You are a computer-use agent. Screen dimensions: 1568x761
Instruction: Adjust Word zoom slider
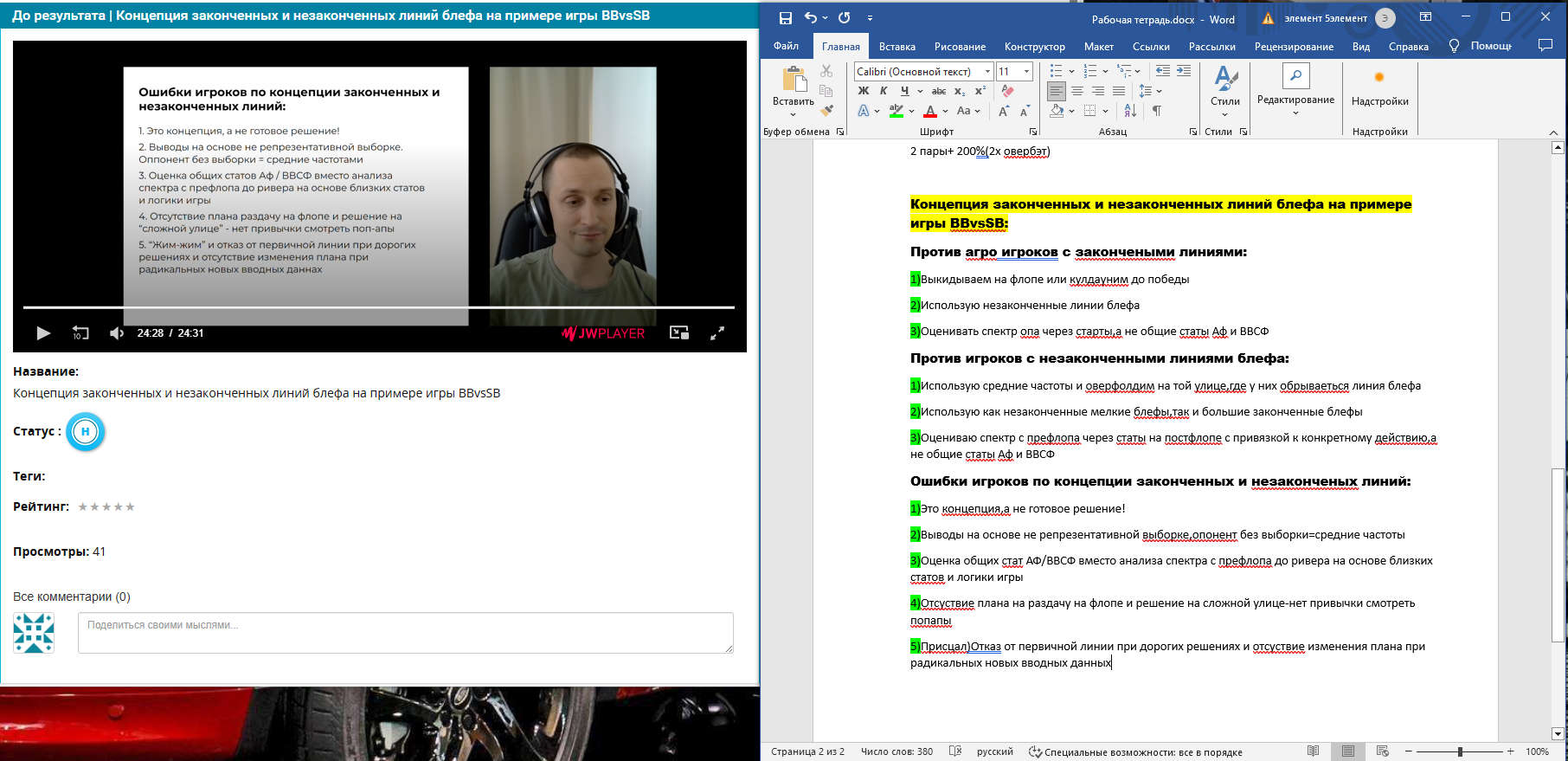(1460, 751)
